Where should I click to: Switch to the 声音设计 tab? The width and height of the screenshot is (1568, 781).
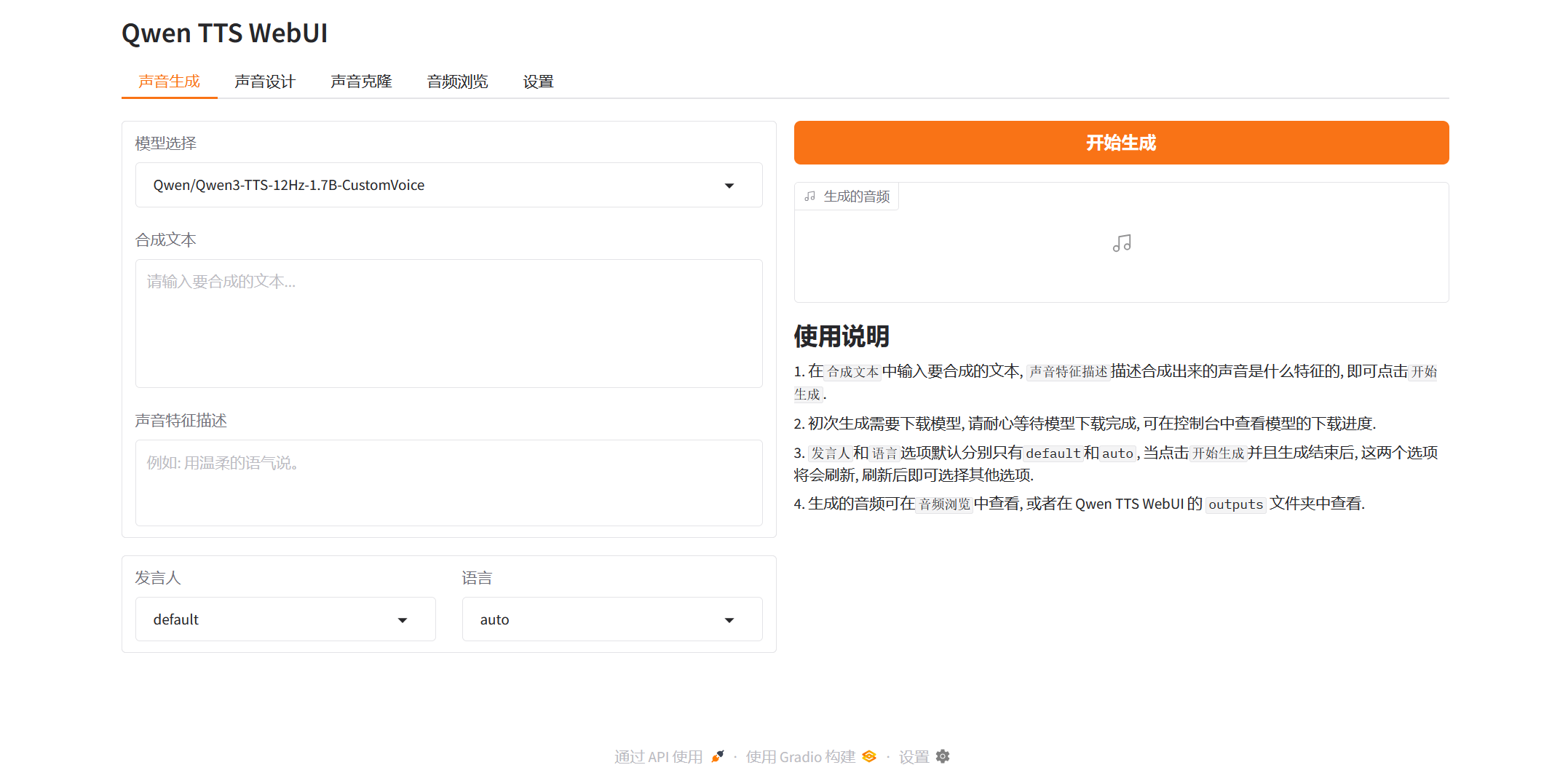click(265, 82)
